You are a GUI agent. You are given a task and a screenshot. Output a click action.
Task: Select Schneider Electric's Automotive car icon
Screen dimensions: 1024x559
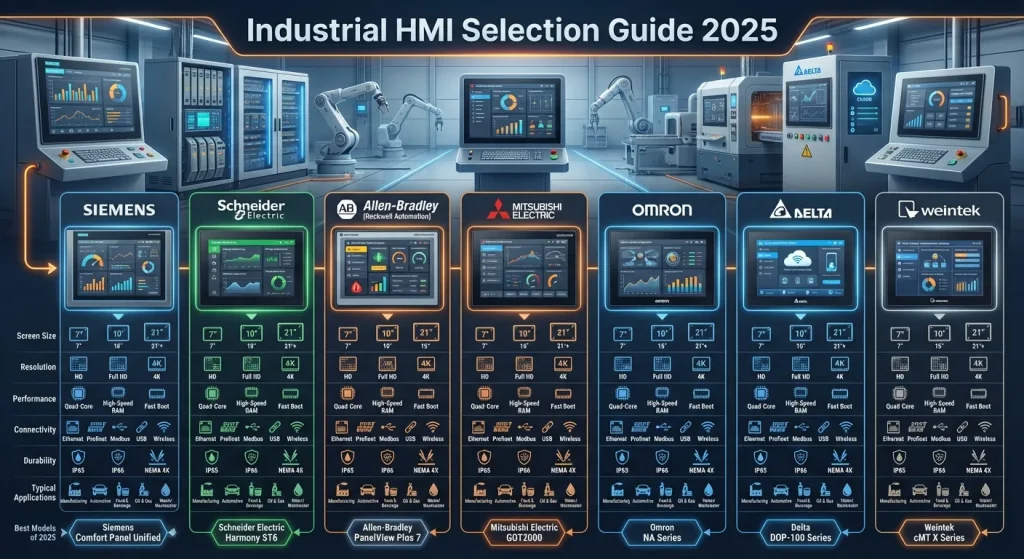coord(232,489)
